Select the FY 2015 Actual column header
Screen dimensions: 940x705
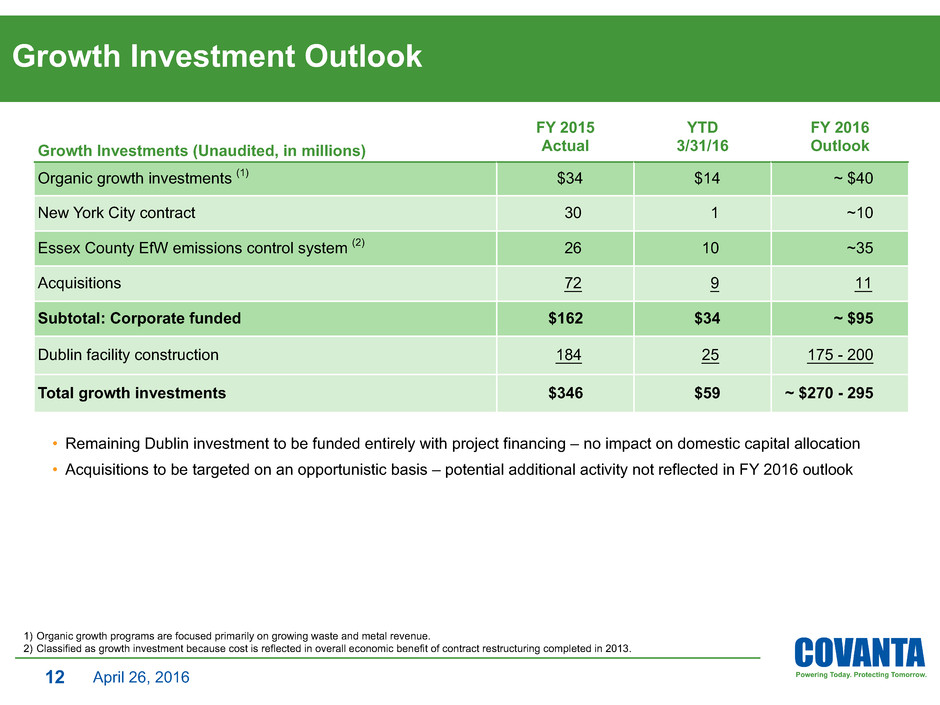pyautogui.click(x=565, y=136)
